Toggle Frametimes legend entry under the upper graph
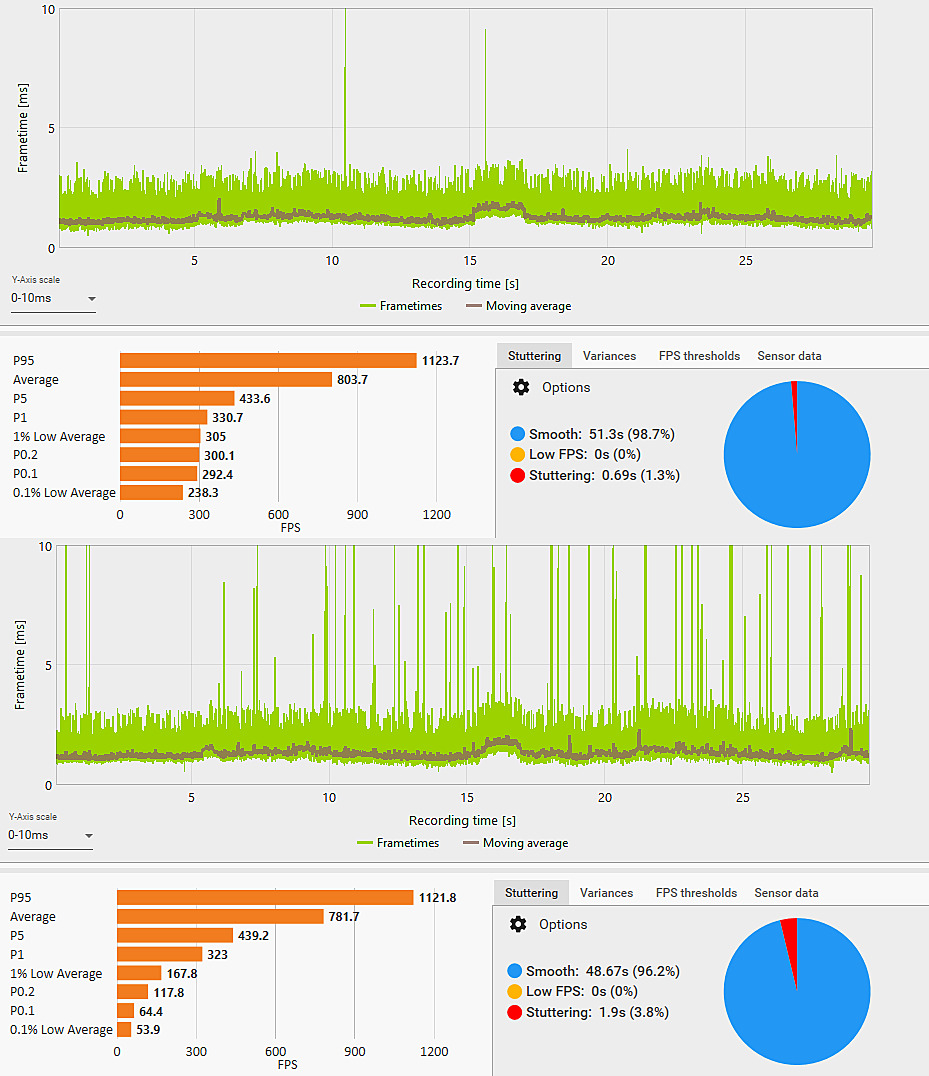 tap(401, 306)
